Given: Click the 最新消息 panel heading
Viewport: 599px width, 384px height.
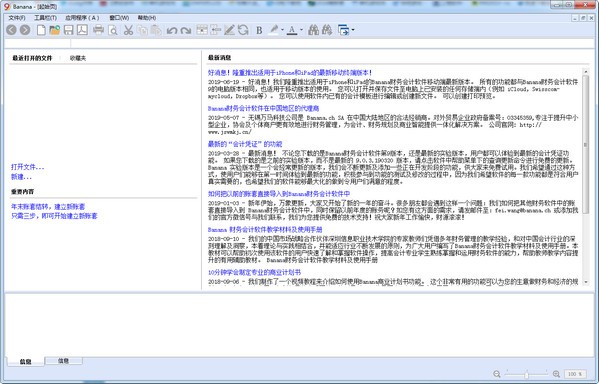Looking at the screenshot, I should click(x=220, y=58).
